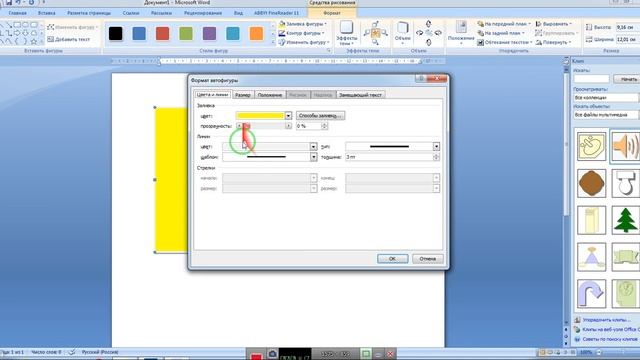The width and height of the screenshot is (640, 360).
Task: Select the star shape in shapes gallery
Action: pyautogui.click(x=34, y=42)
